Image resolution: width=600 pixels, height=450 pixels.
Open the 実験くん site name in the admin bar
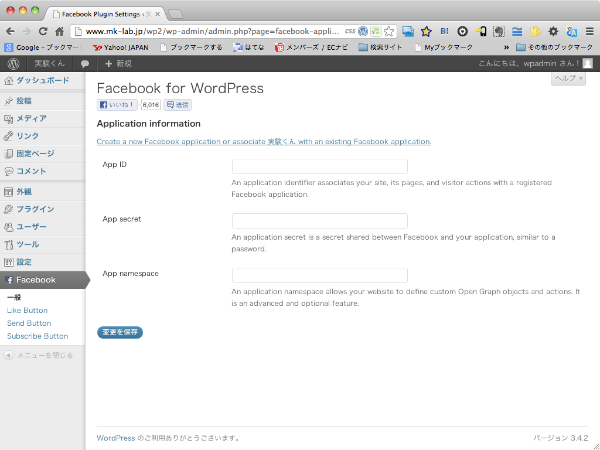50,64
